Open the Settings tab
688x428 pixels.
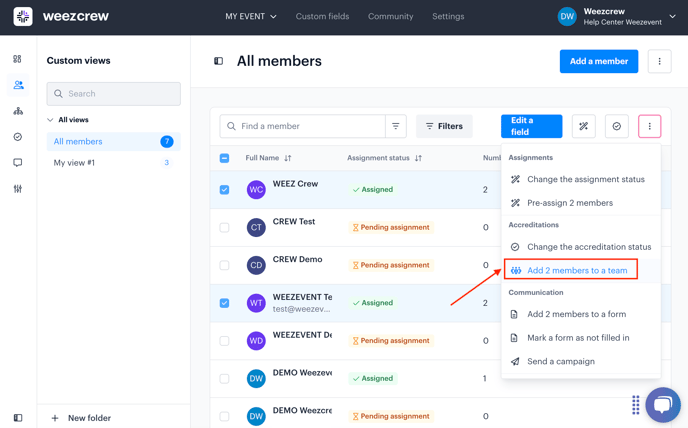448,17
